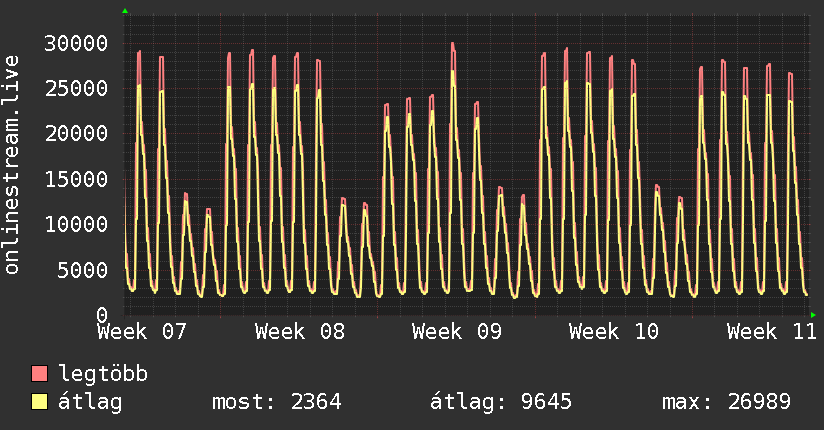The width and height of the screenshot is (824, 430).
Task: Click the most: 2364 statistic
Action: [x=277, y=402]
